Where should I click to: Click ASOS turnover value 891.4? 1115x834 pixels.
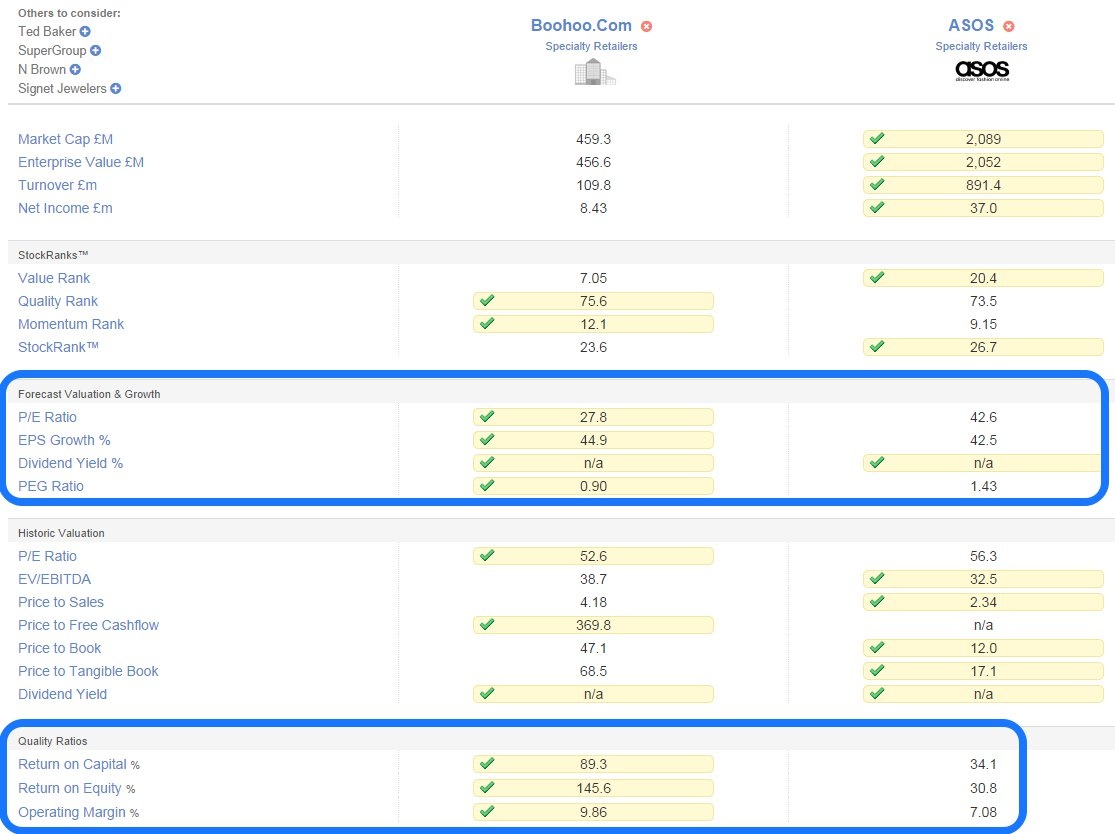click(983, 186)
